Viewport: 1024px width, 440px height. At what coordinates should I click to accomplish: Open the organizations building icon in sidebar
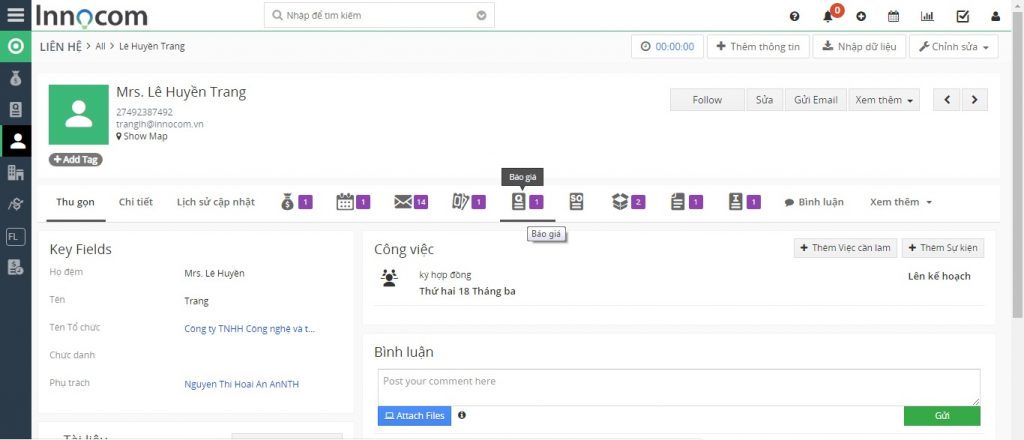click(15, 172)
